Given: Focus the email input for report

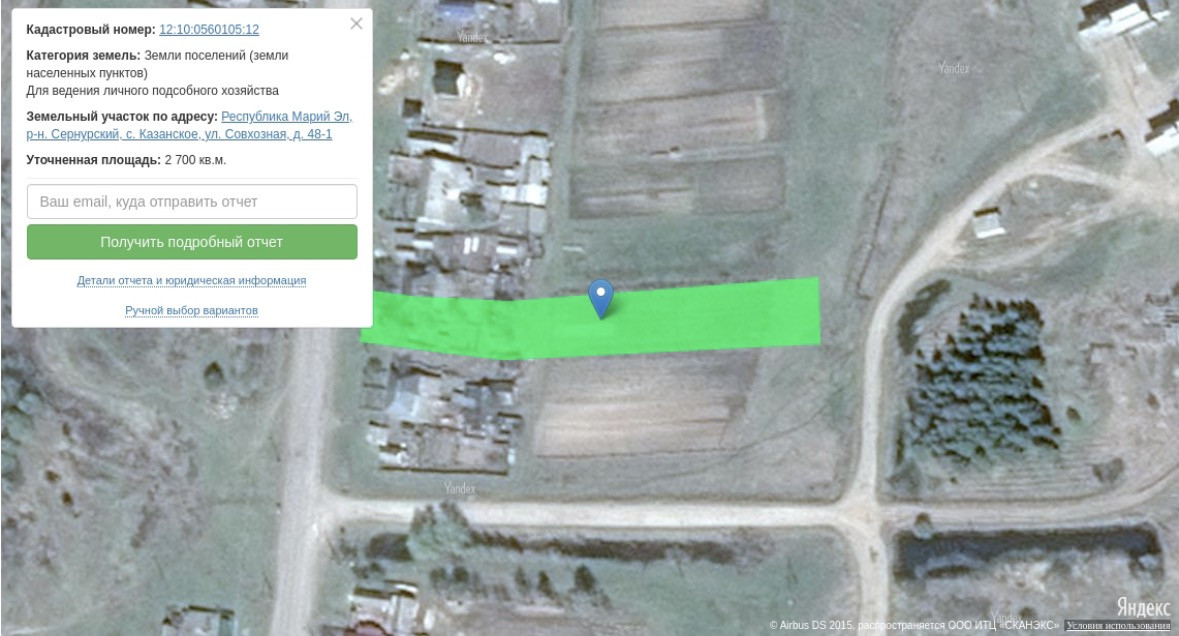Looking at the screenshot, I should [x=192, y=201].
